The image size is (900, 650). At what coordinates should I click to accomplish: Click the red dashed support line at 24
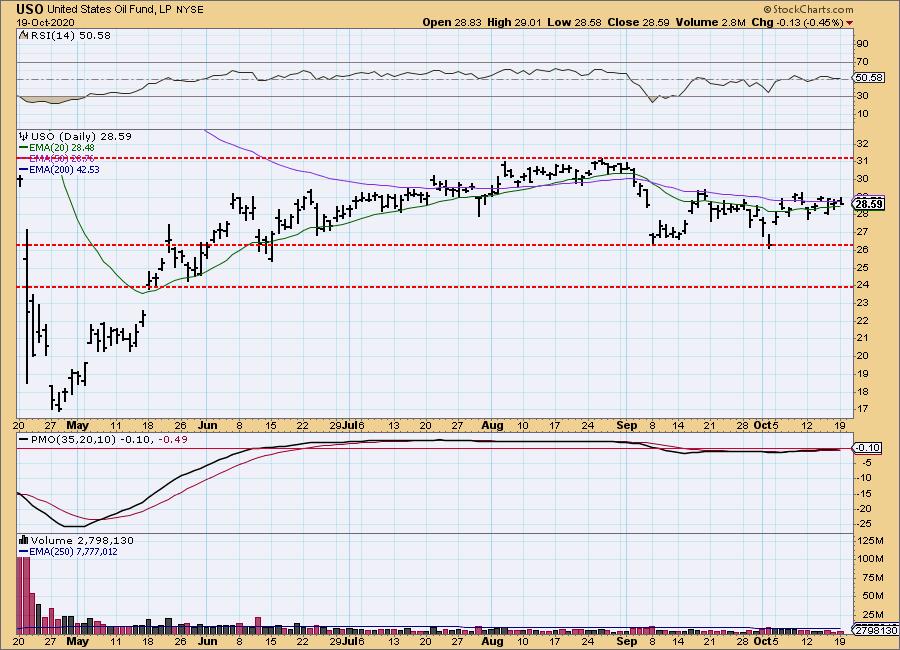tap(435, 287)
